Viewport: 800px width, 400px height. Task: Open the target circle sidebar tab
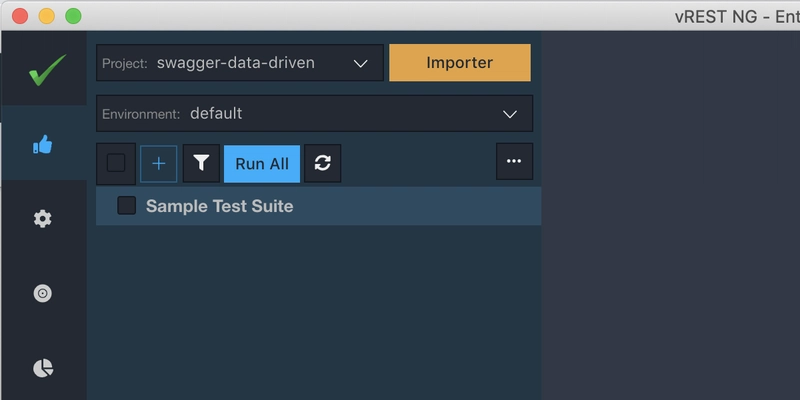click(x=43, y=293)
